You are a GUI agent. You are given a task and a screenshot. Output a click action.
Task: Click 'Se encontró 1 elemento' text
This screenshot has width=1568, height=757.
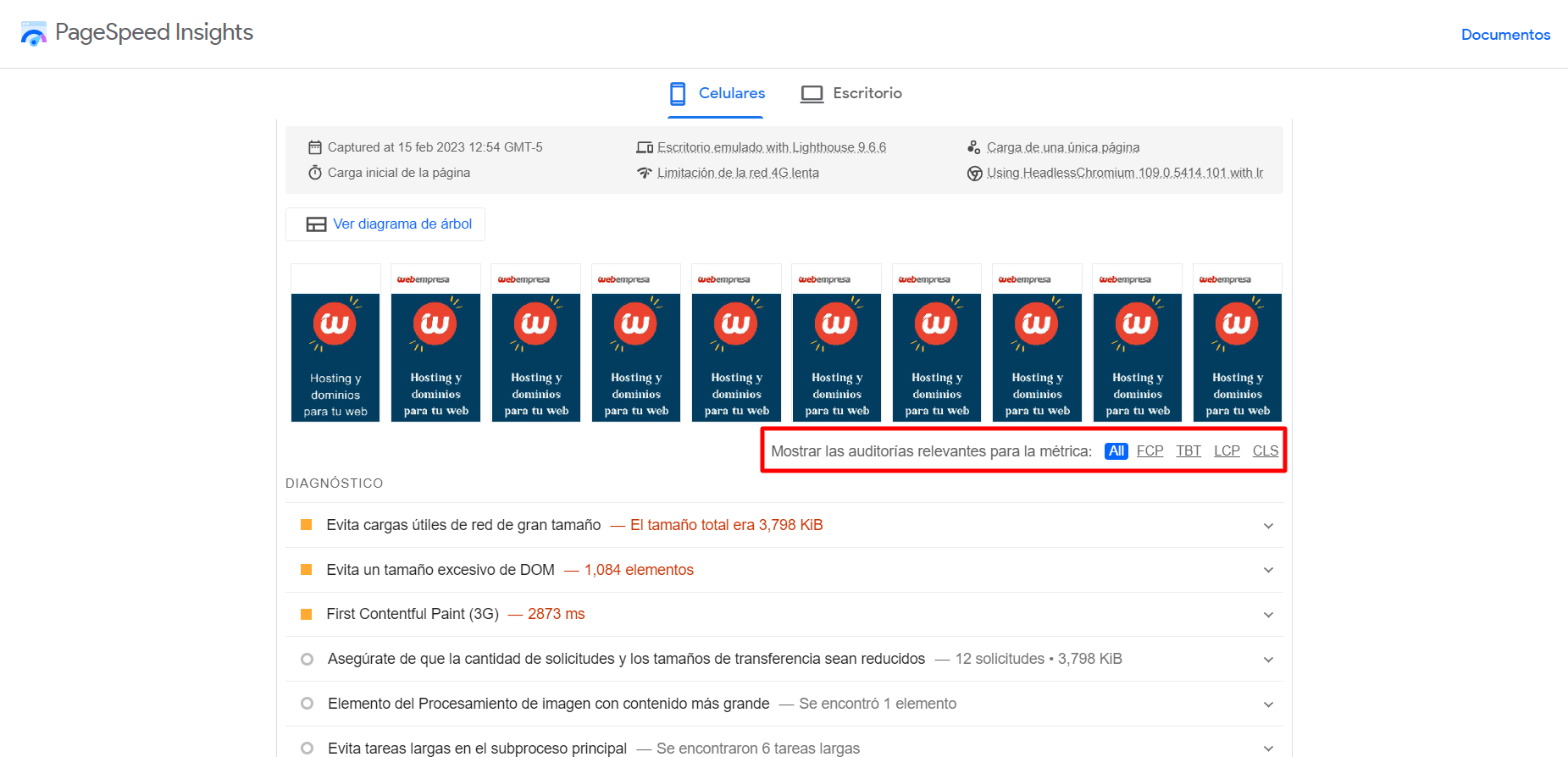click(878, 704)
